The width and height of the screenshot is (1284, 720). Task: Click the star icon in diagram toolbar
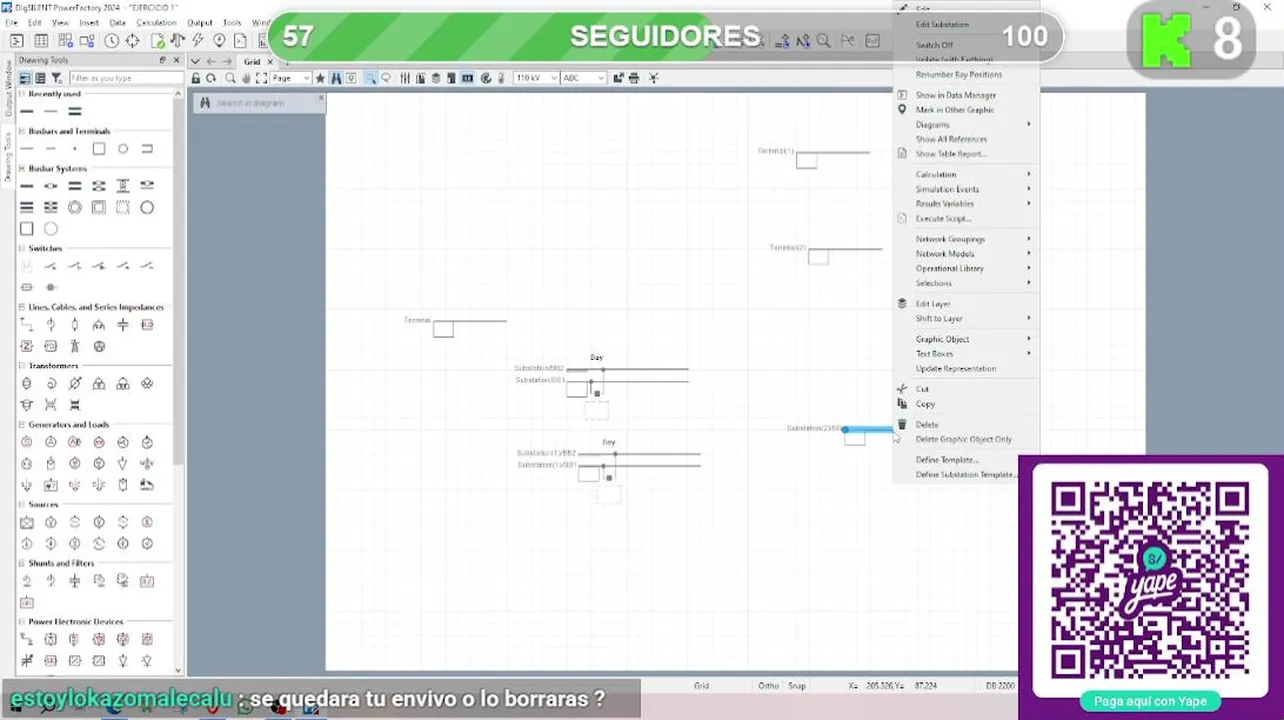320,78
